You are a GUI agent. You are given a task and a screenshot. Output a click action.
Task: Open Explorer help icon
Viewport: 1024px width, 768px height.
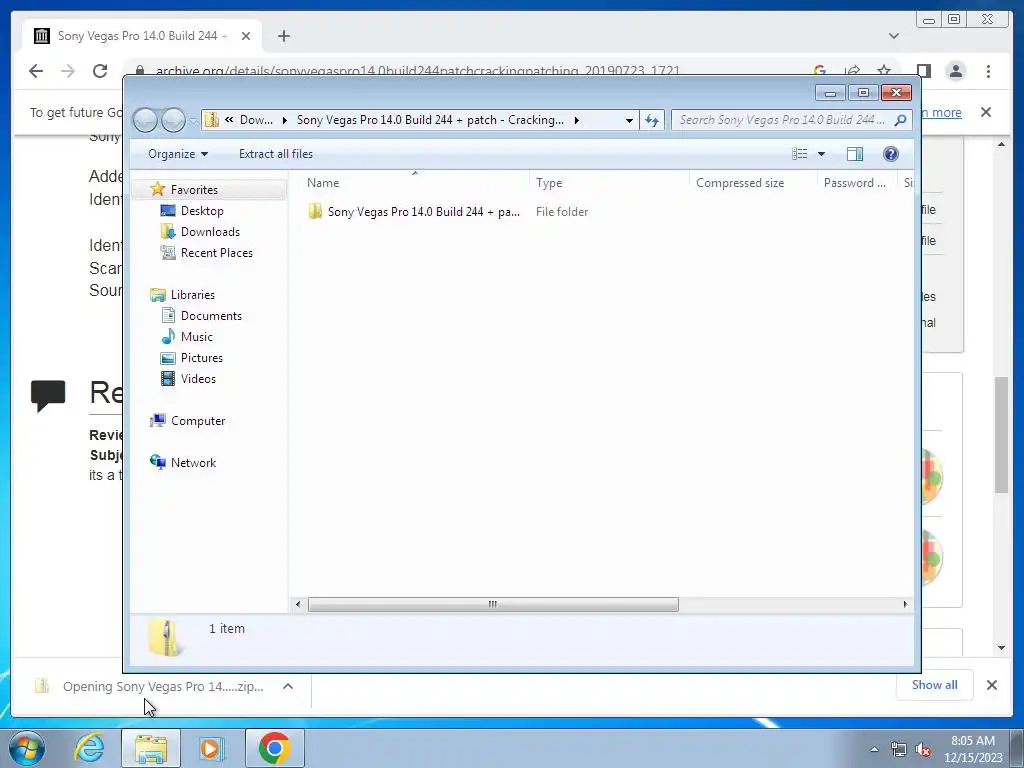(890, 154)
